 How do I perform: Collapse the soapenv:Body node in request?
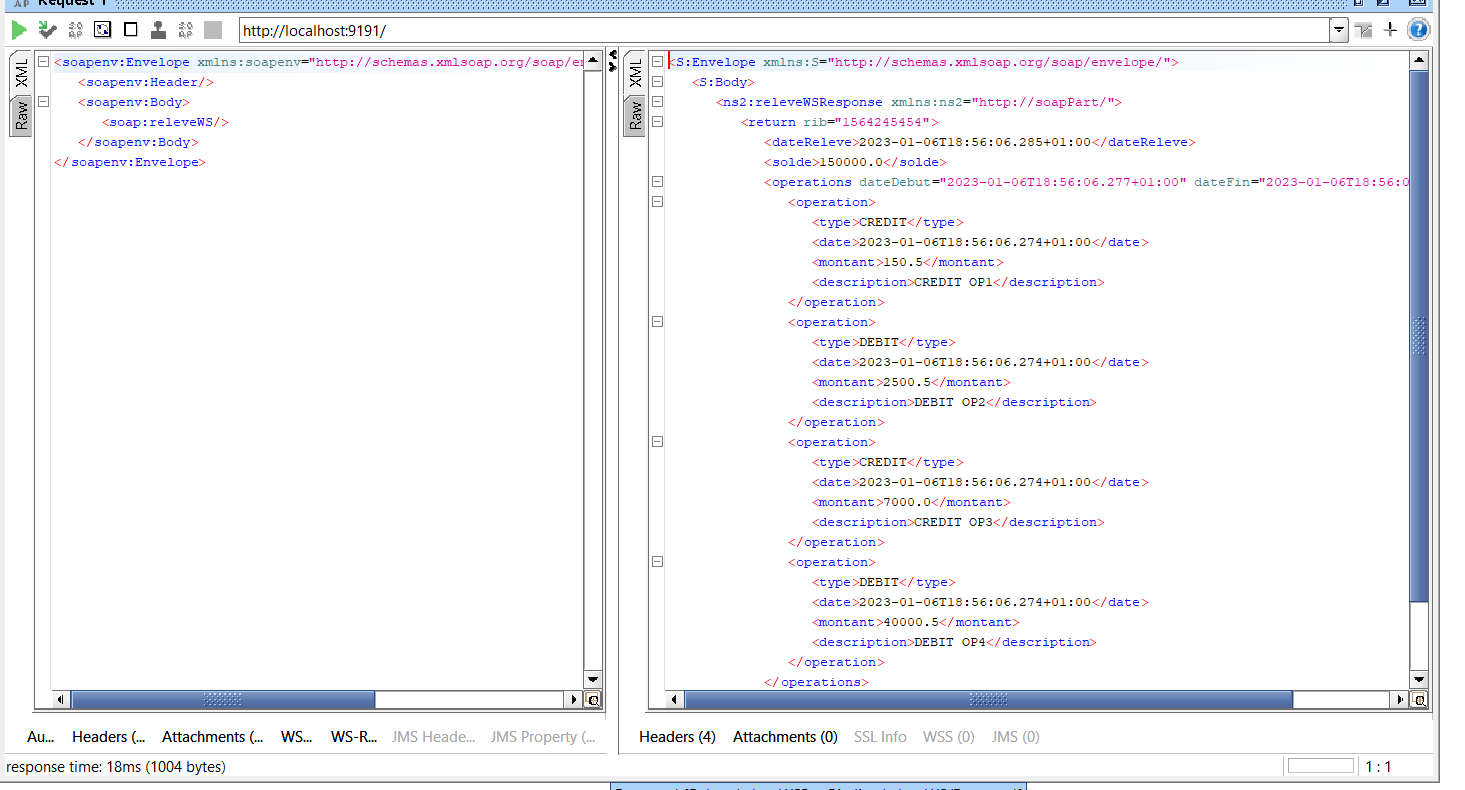[x=43, y=102]
